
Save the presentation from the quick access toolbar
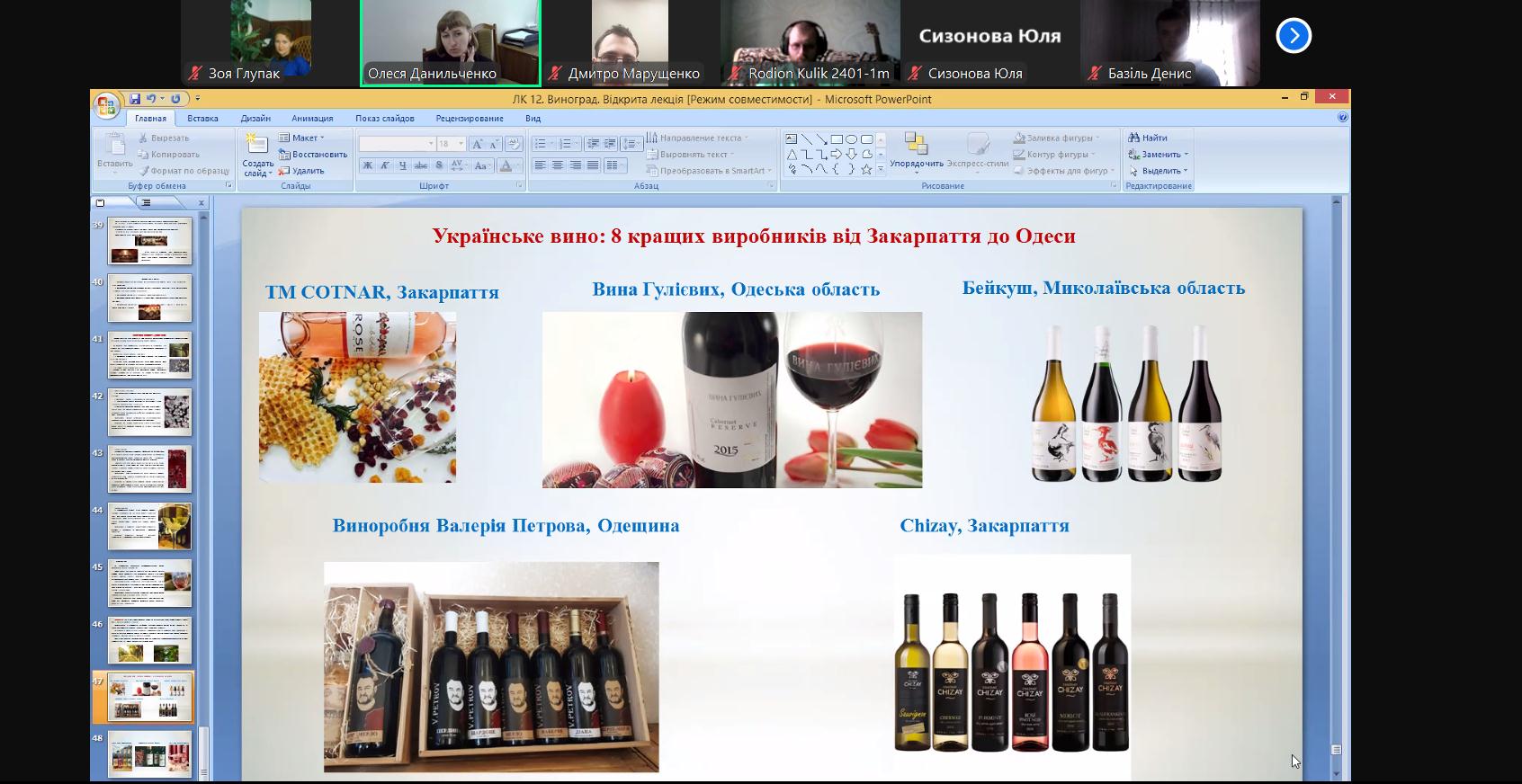point(135,99)
